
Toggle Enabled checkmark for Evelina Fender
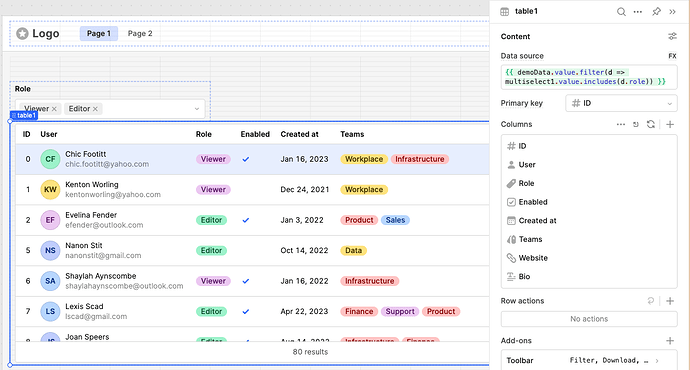point(246,220)
